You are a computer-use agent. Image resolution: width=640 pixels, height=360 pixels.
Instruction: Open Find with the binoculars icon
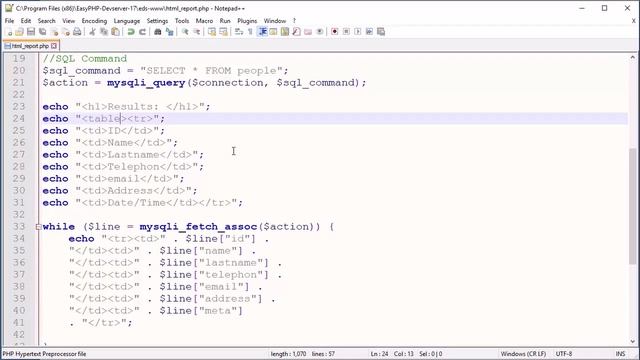(158, 32)
